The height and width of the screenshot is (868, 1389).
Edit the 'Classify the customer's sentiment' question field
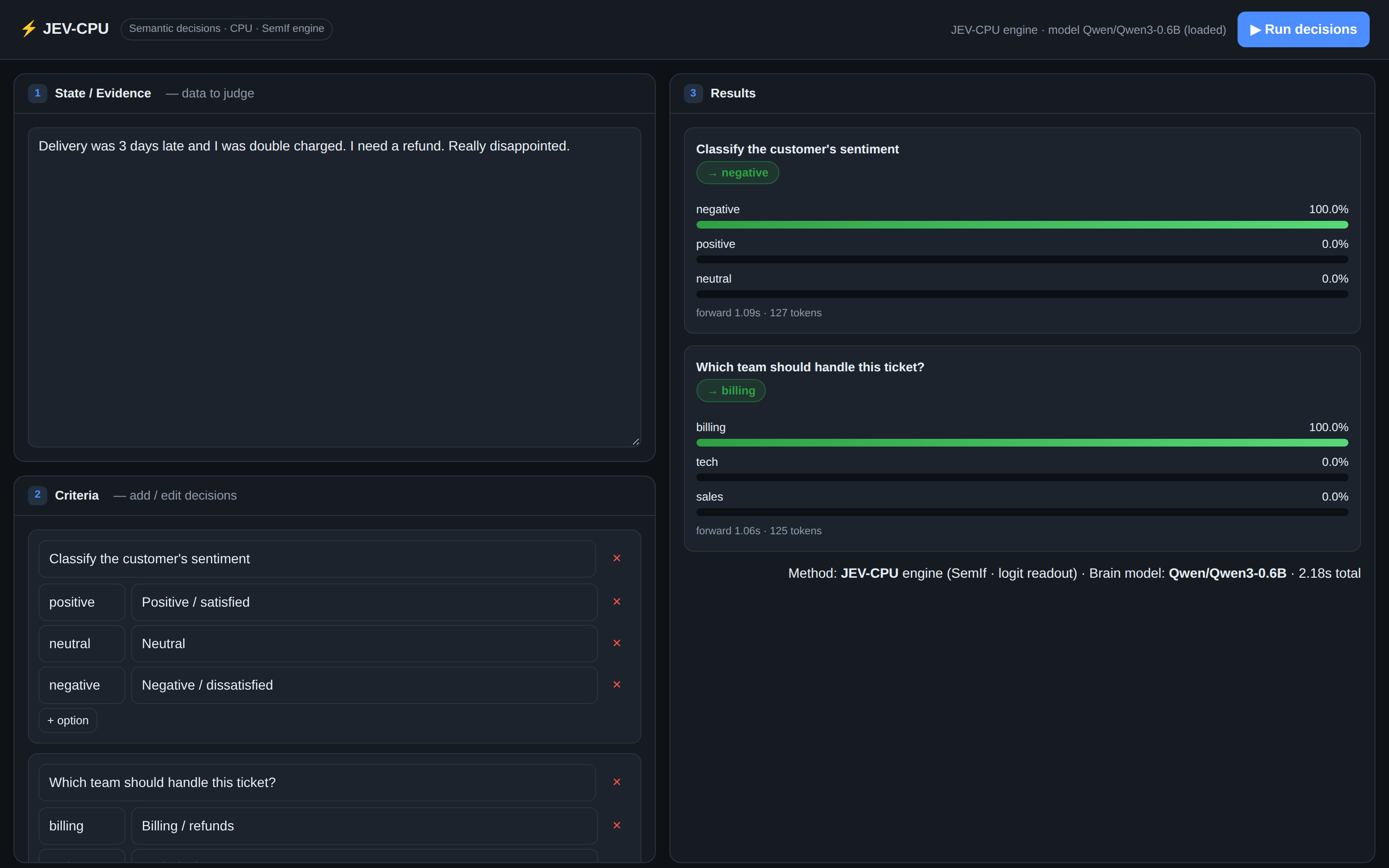point(317,558)
